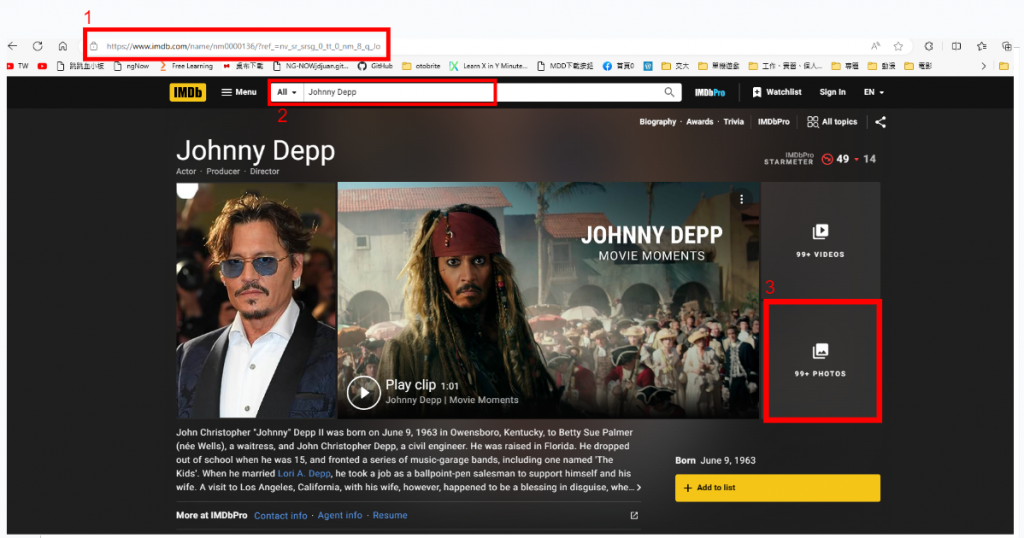Image resolution: width=1024 pixels, height=538 pixels.
Task: Open the video three-dot options menu
Action: [741, 200]
